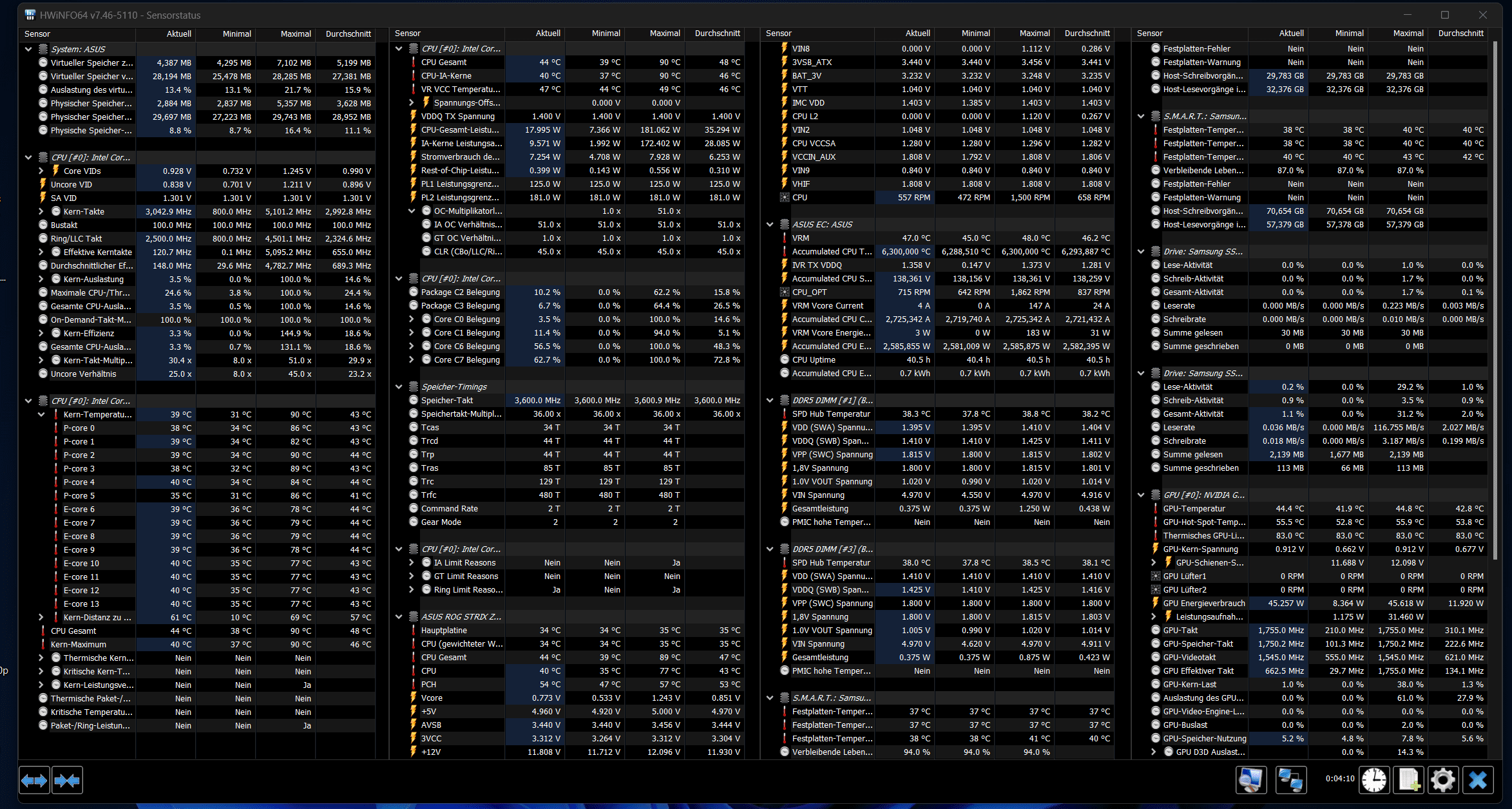Select the VRM Vcore Current row
Screen dimensions: 1512x809
point(827,305)
